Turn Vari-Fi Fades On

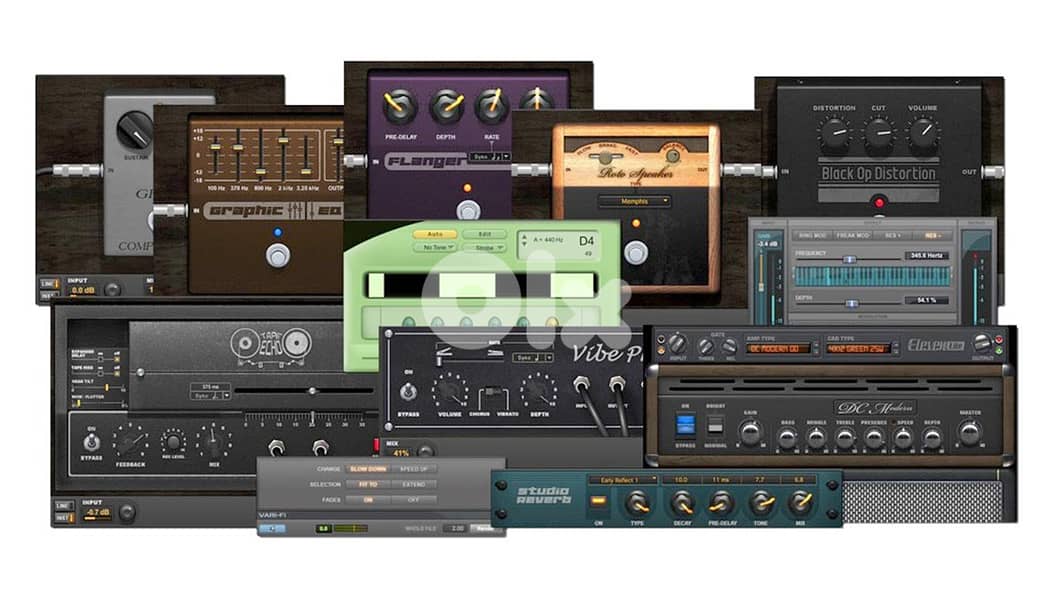pyautogui.click(x=368, y=500)
